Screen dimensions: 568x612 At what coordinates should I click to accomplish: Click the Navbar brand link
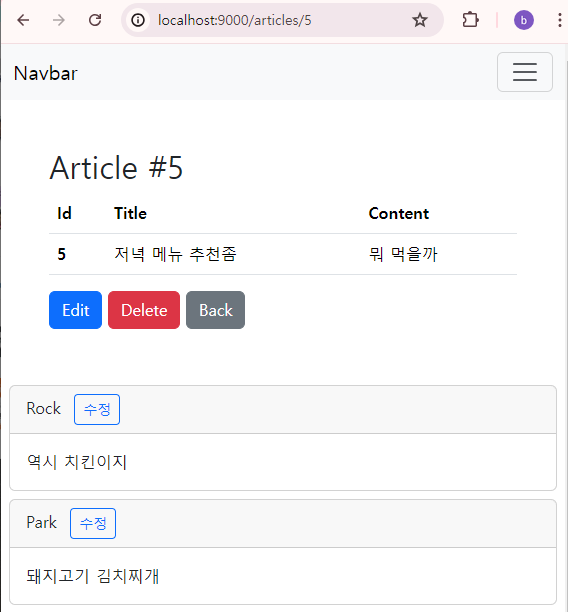46,73
